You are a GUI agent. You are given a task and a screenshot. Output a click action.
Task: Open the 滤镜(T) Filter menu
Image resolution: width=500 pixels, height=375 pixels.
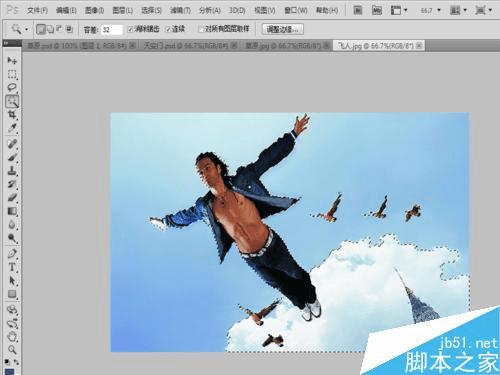click(180, 10)
